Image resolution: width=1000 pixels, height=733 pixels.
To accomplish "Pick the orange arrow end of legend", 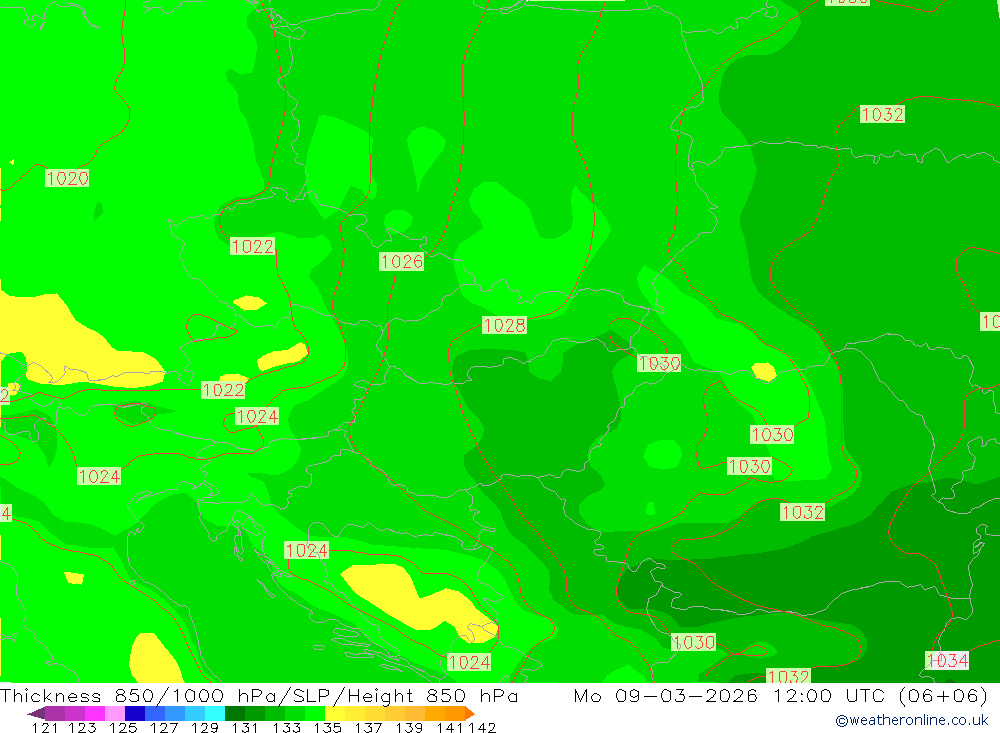I will pos(470,713).
